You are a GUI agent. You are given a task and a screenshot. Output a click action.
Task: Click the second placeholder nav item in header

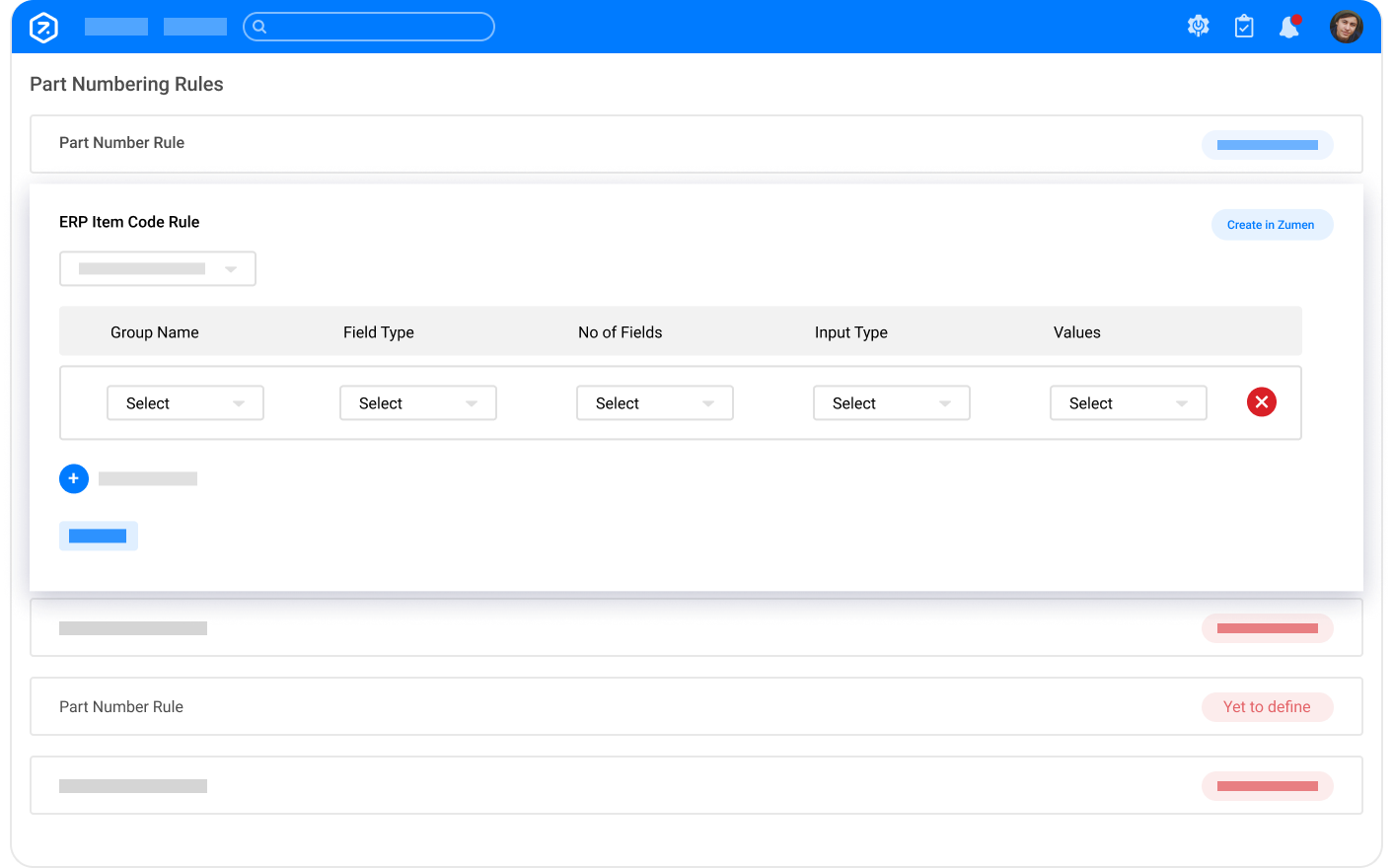click(195, 27)
